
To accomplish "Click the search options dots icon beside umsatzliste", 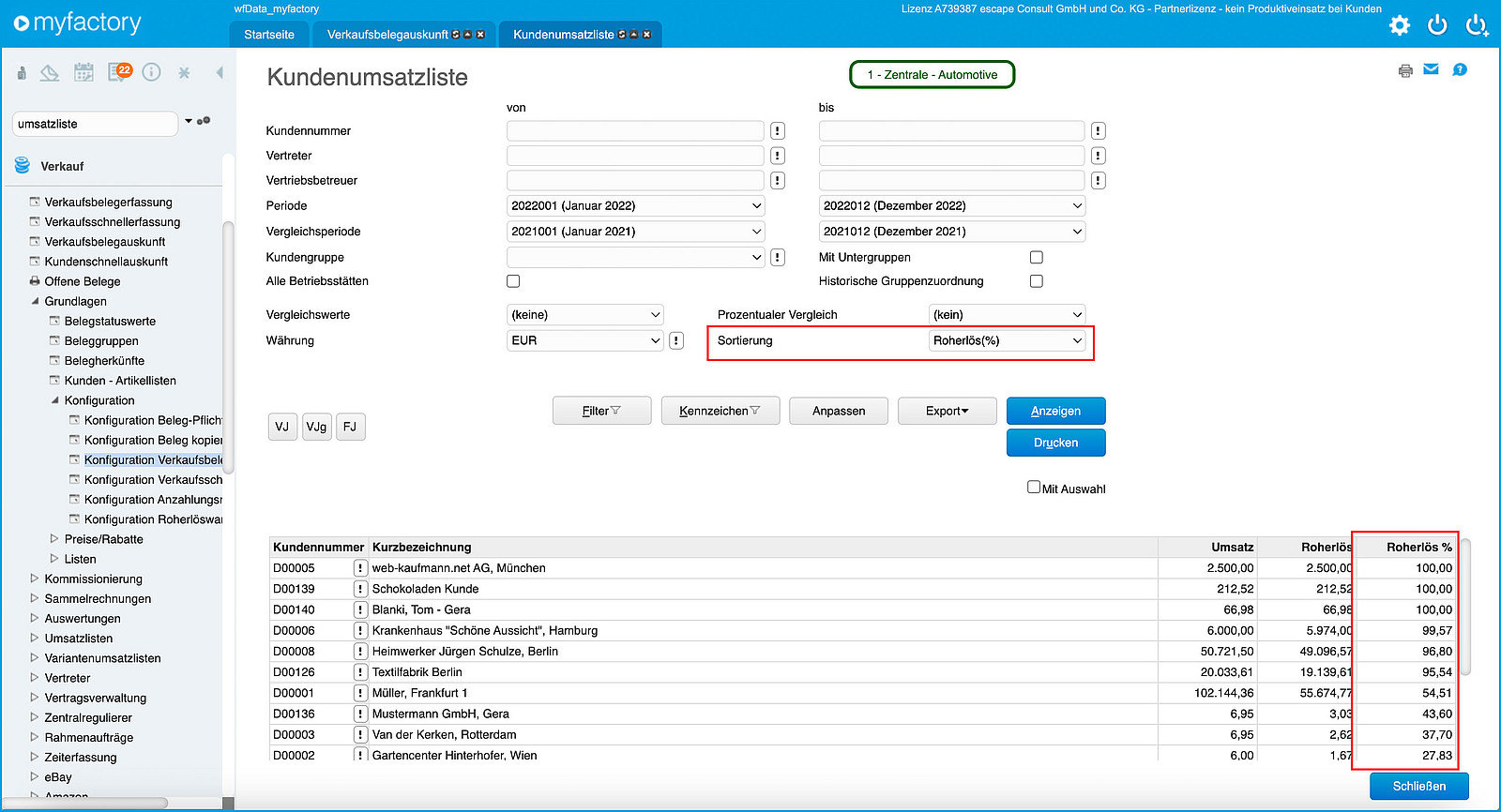I will click(x=204, y=121).
